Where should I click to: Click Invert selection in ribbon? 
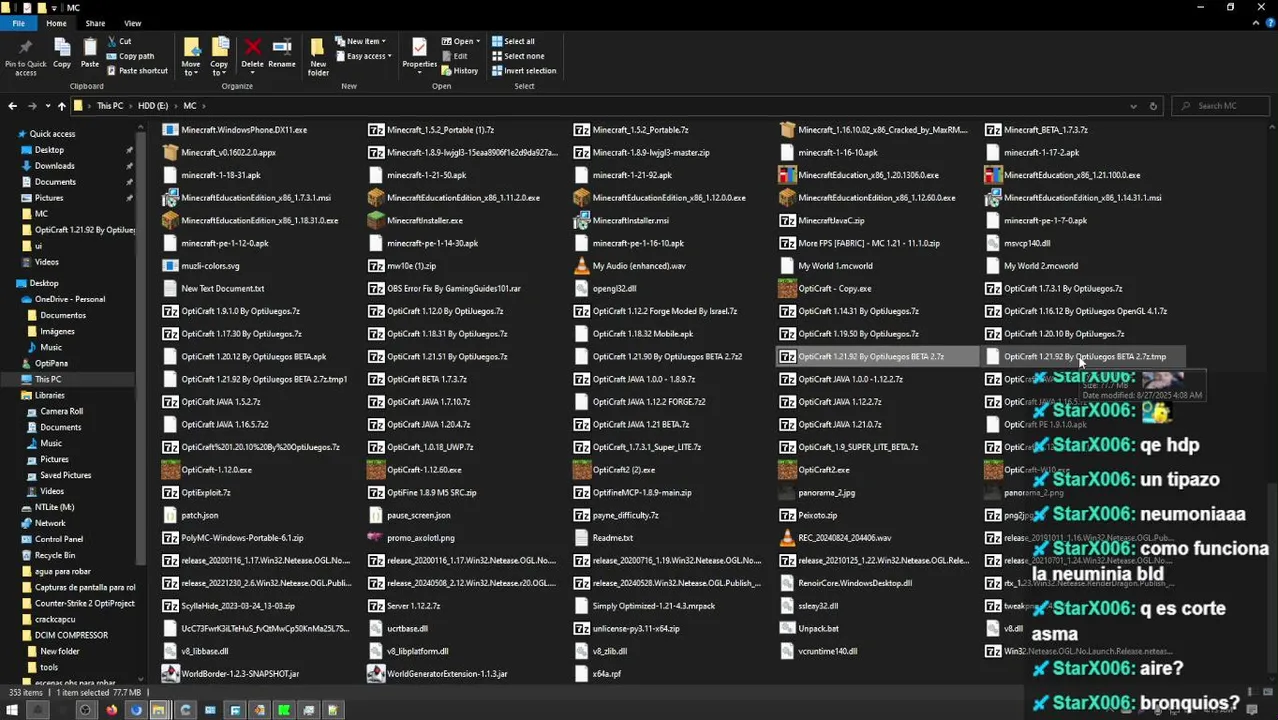(523, 71)
